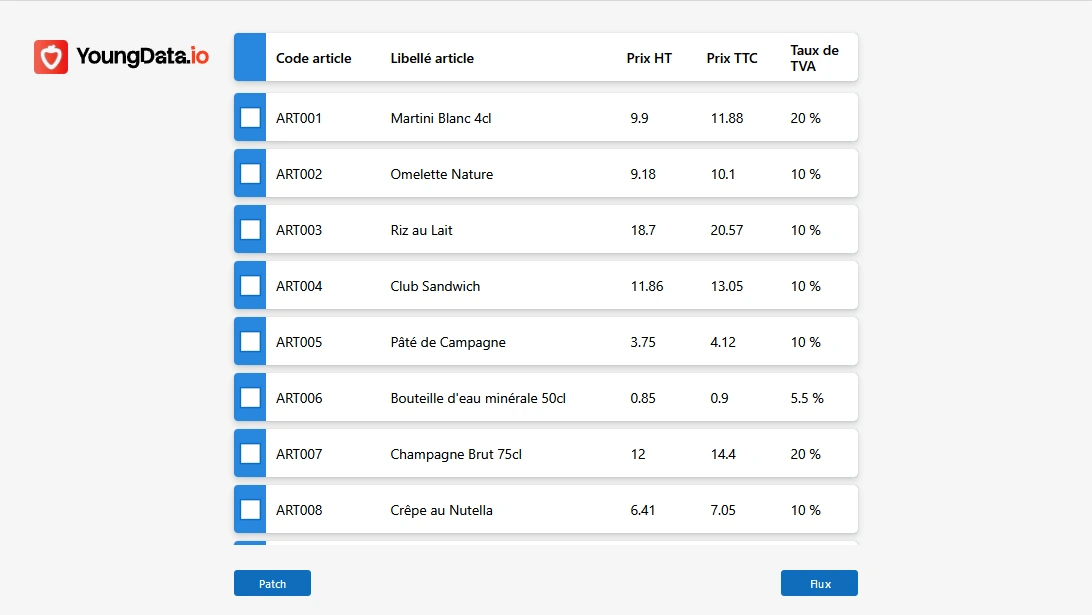Click the 0.85 Prix HT value
The width and height of the screenshot is (1092, 615).
click(643, 398)
